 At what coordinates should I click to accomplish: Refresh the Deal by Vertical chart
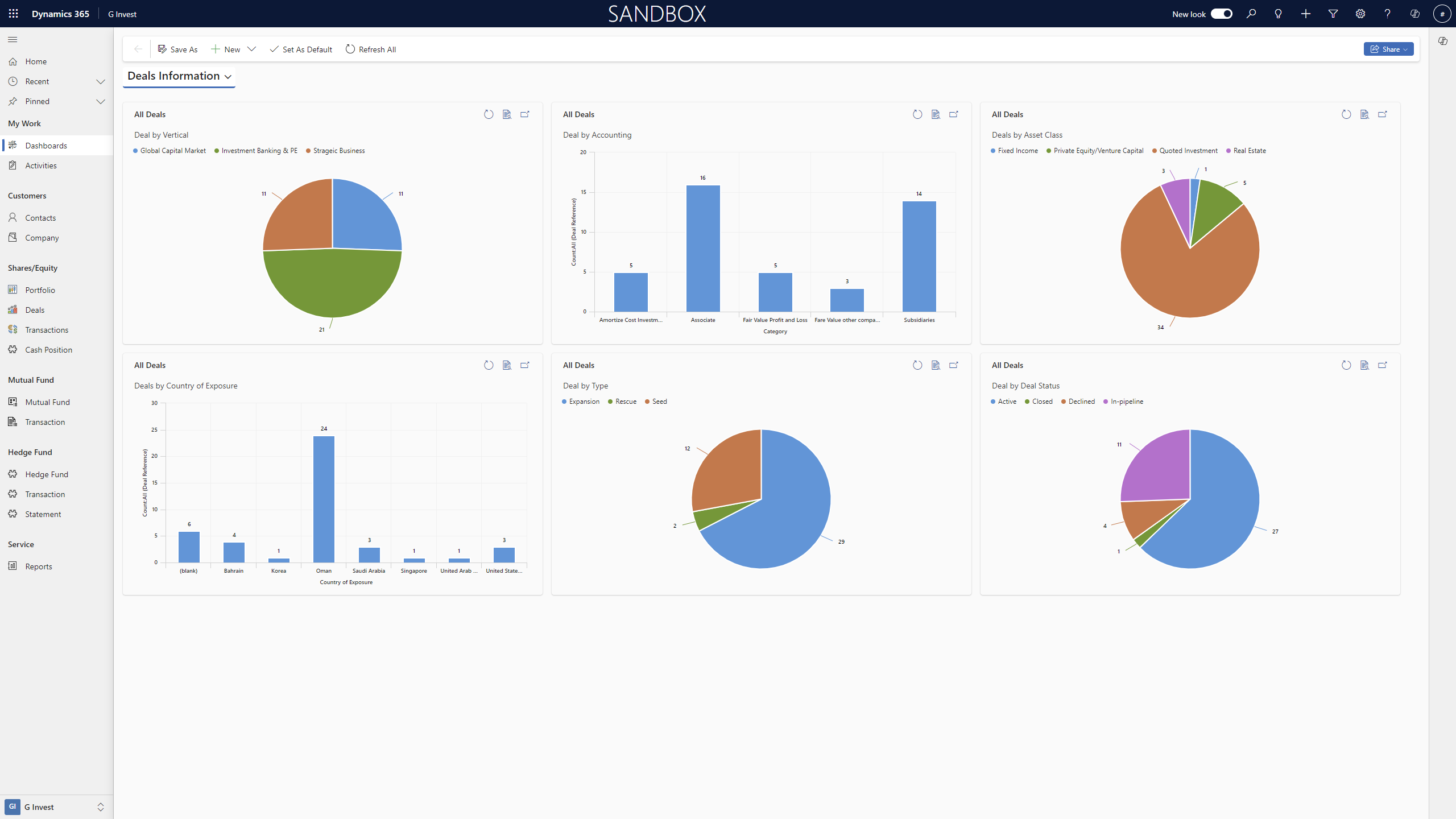(x=489, y=114)
